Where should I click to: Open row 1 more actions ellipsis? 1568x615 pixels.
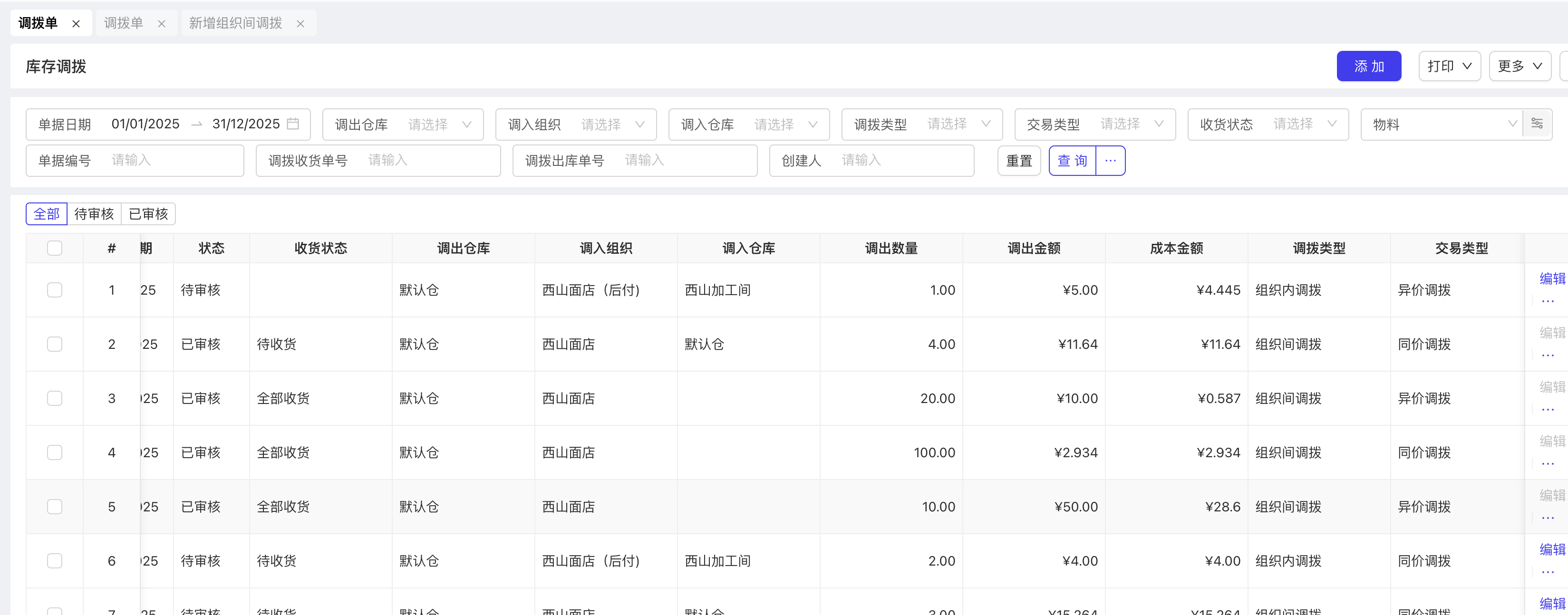[x=1547, y=301]
